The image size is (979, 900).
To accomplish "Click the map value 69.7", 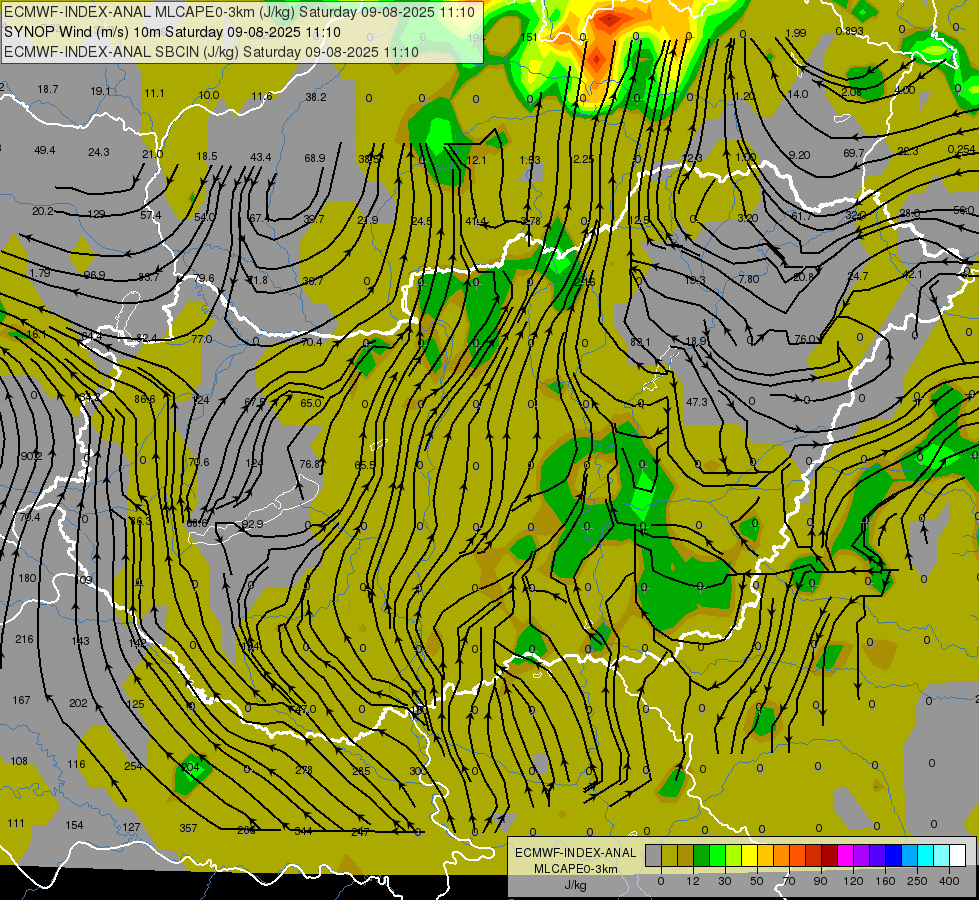I will click(x=854, y=153).
